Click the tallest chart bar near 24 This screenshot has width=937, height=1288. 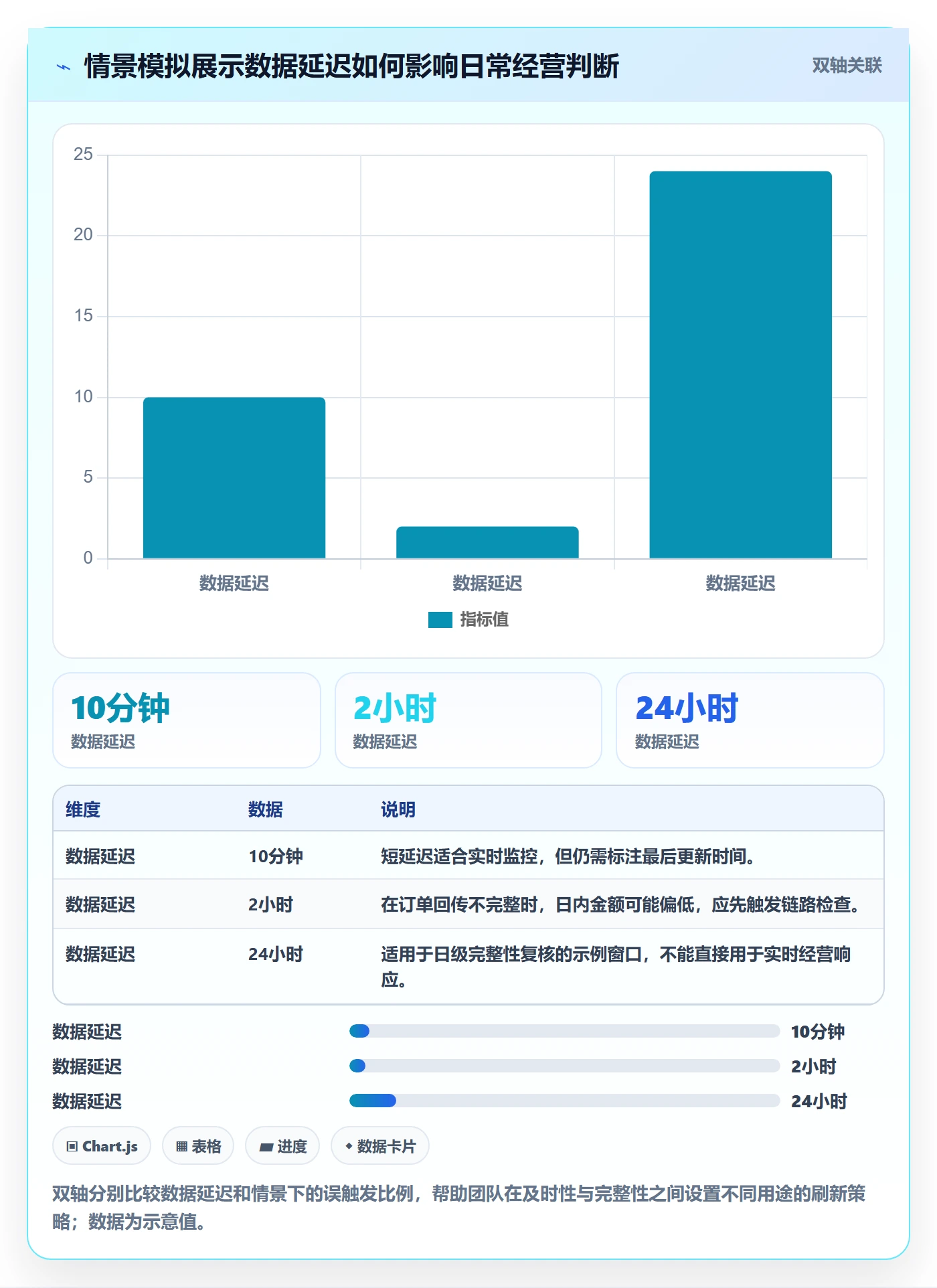740,365
